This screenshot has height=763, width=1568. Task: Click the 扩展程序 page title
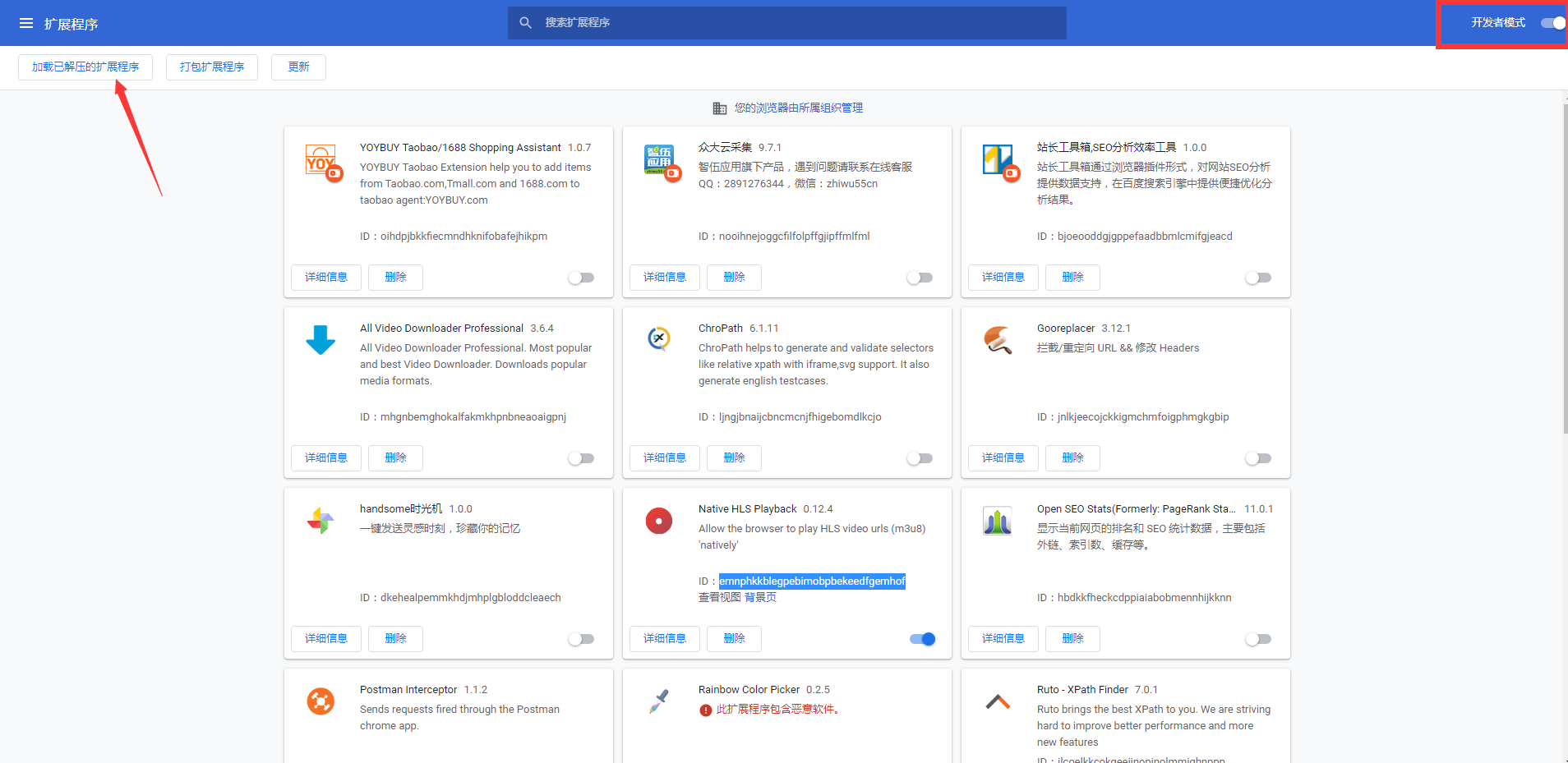click(71, 24)
